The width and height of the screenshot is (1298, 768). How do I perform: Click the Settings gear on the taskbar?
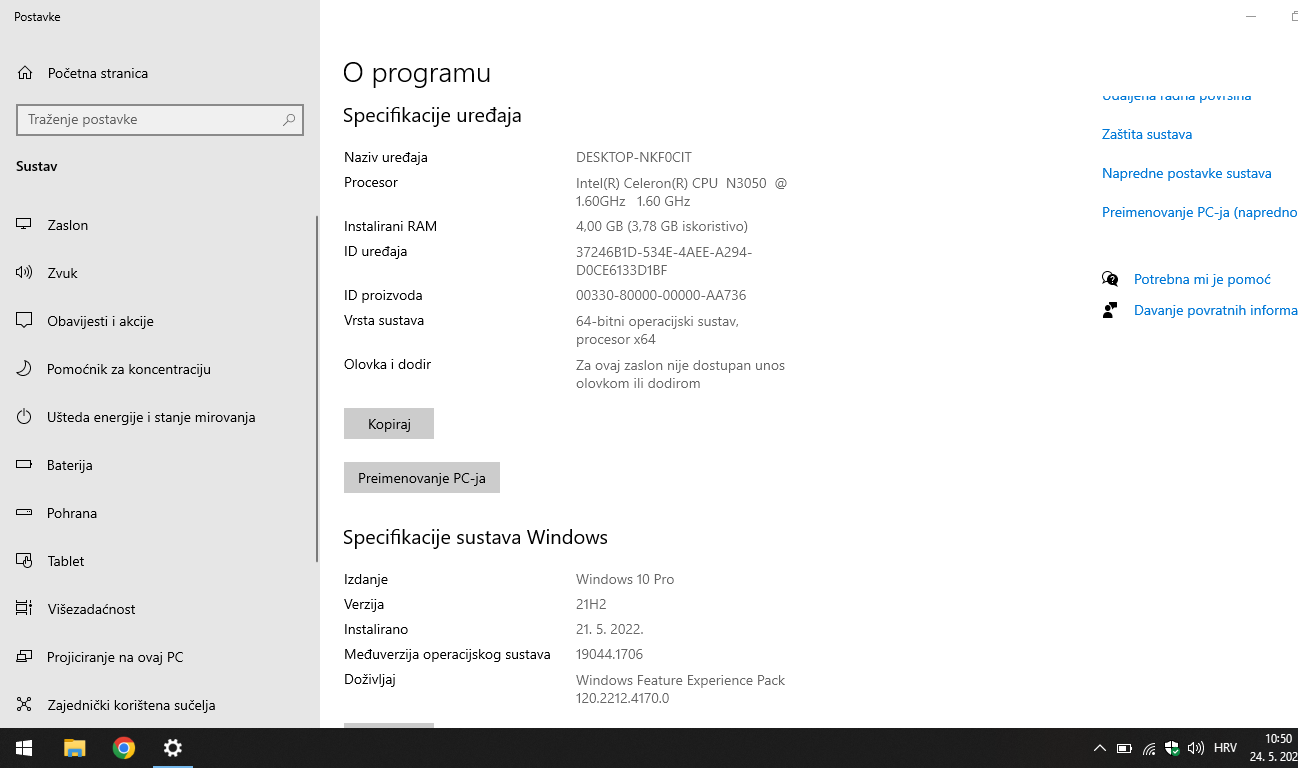(173, 748)
